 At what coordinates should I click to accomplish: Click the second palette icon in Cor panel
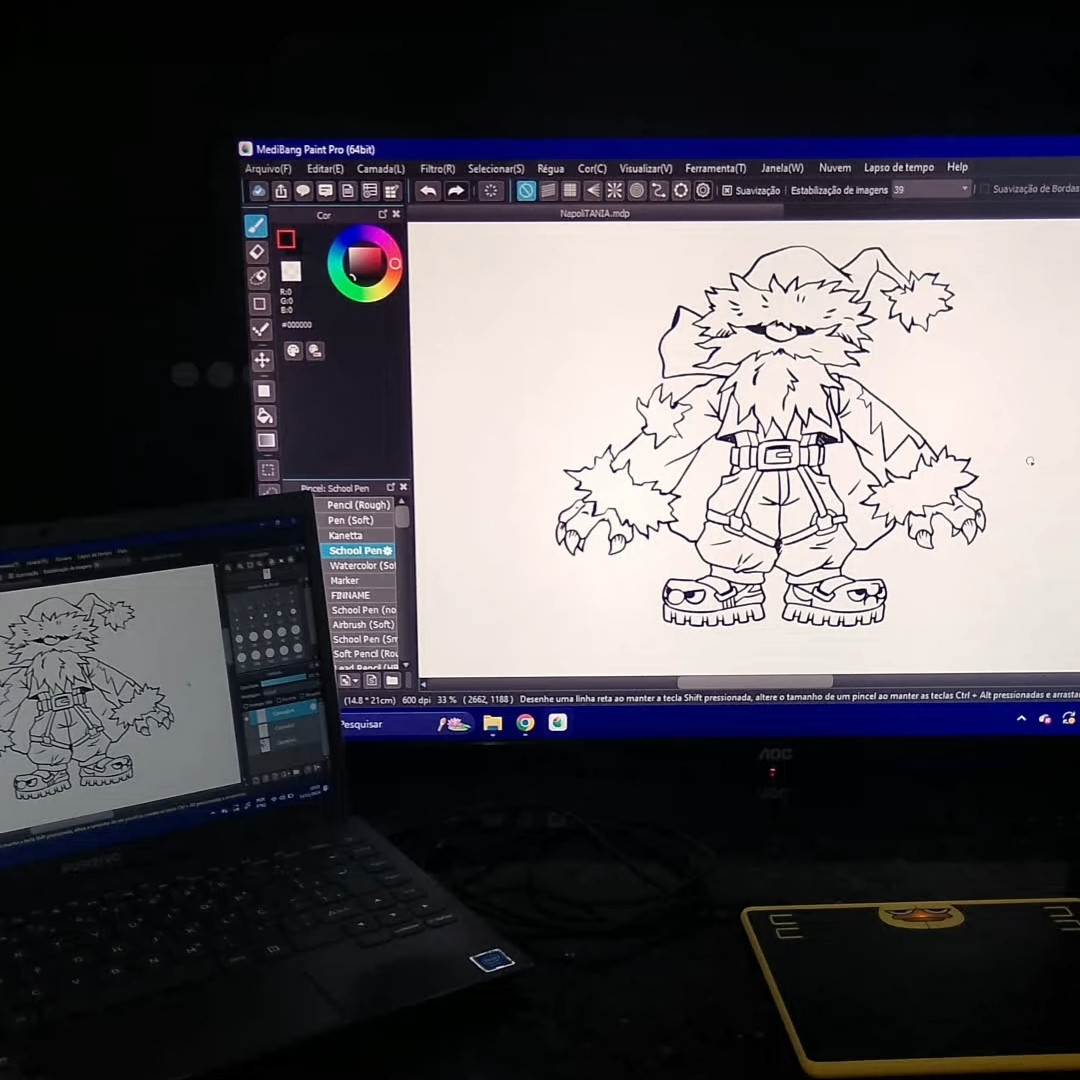tap(315, 351)
